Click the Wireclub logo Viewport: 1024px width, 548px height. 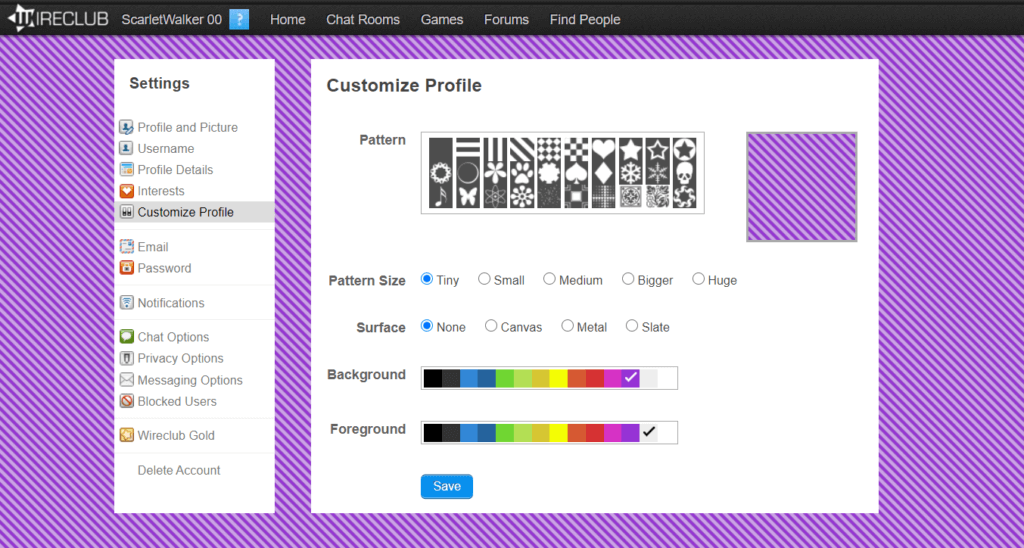point(58,19)
